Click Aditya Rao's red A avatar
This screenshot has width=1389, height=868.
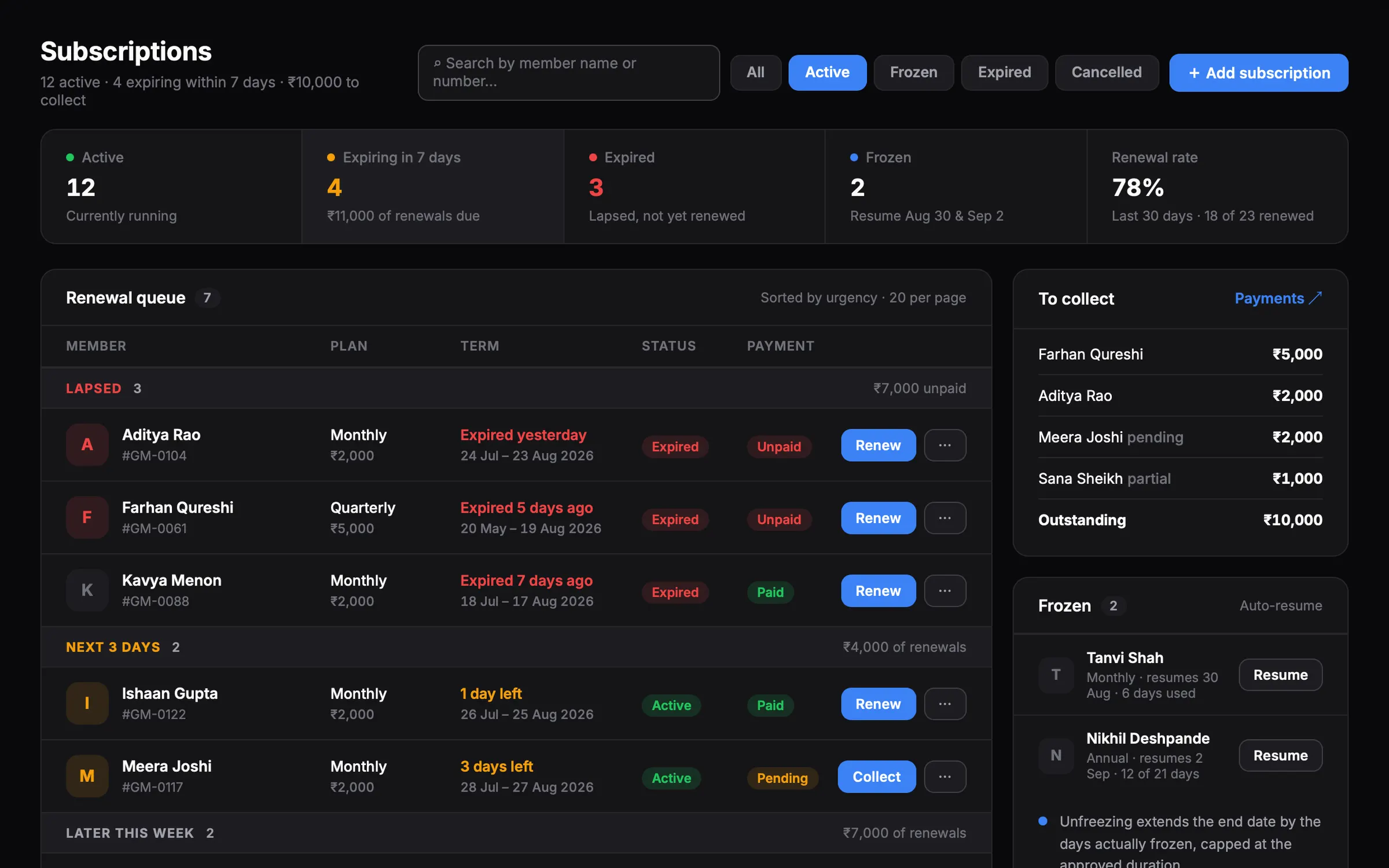[x=87, y=444]
